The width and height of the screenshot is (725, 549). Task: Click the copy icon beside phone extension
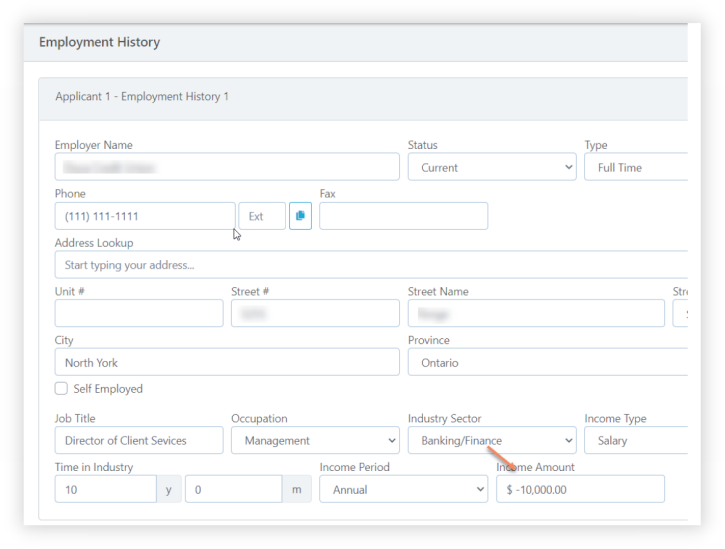(300, 216)
